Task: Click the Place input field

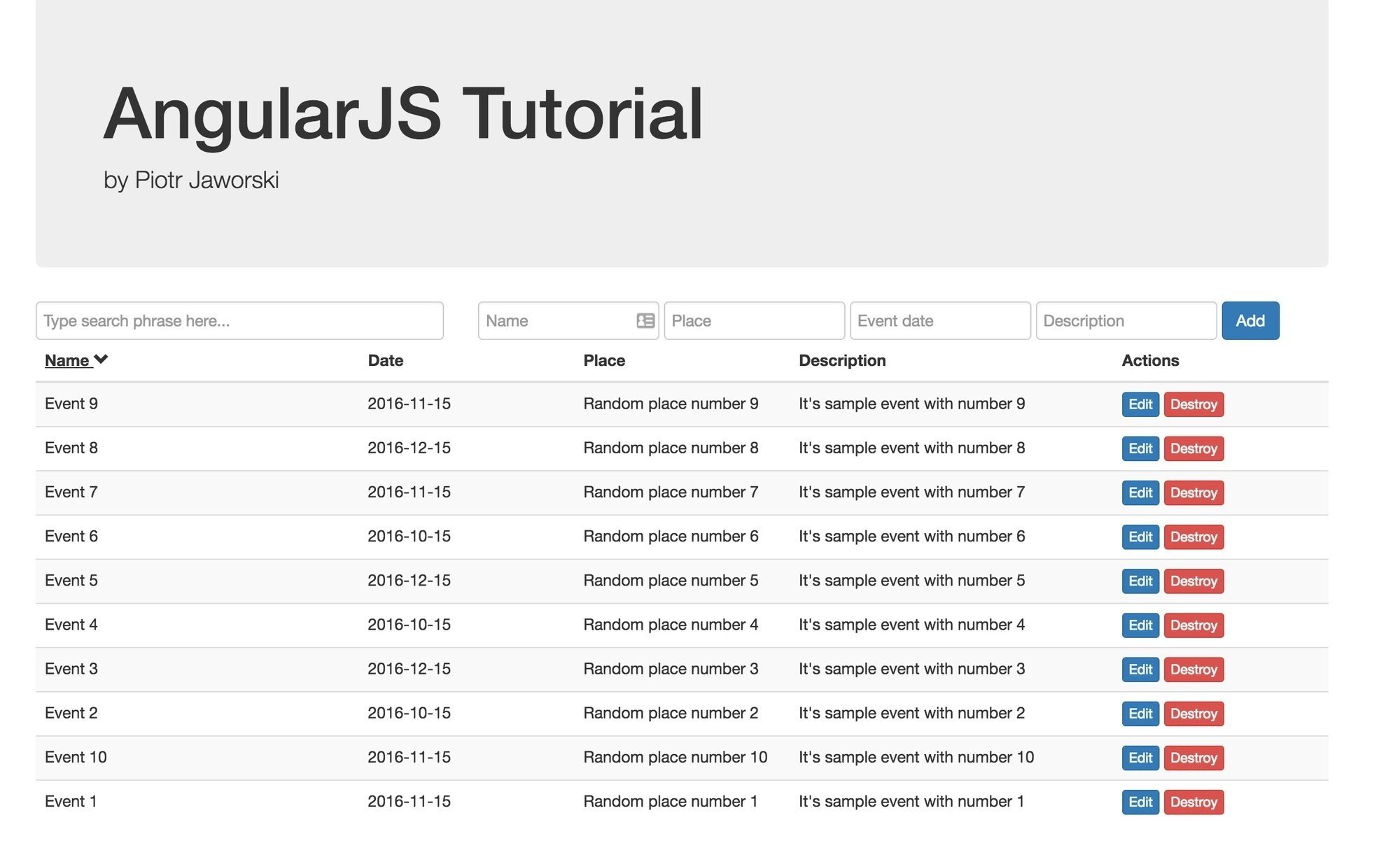Action: coord(754,320)
